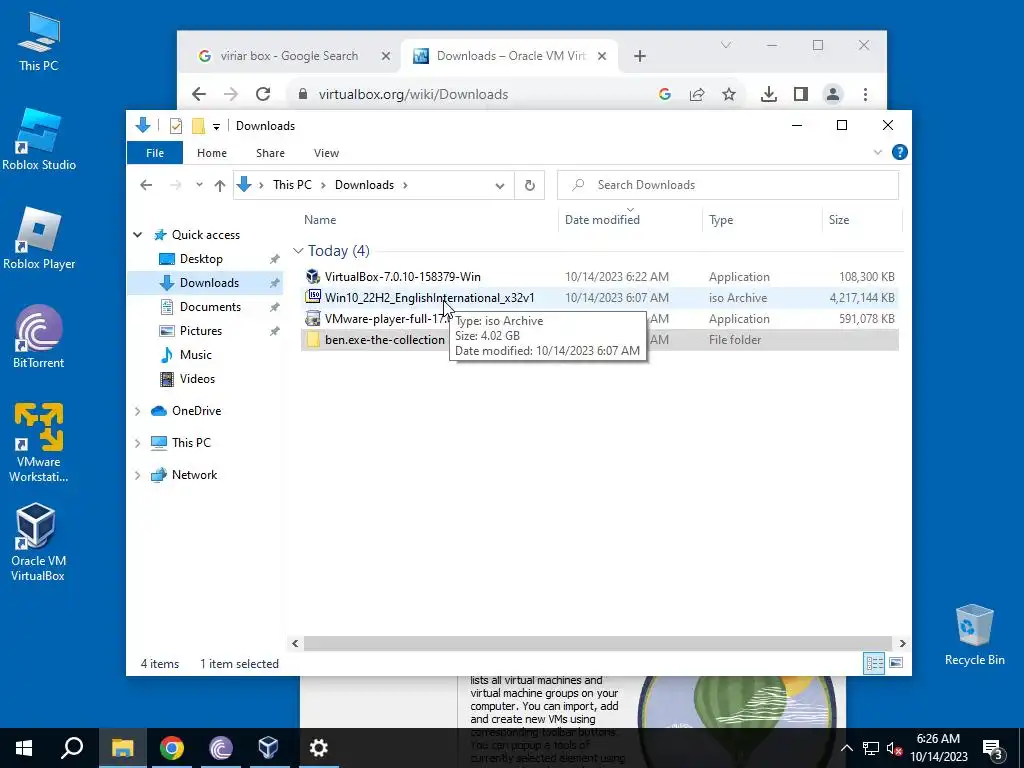Open Chrome profile avatar
This screenshot has height=768, width=1024.
click(833, 94)
